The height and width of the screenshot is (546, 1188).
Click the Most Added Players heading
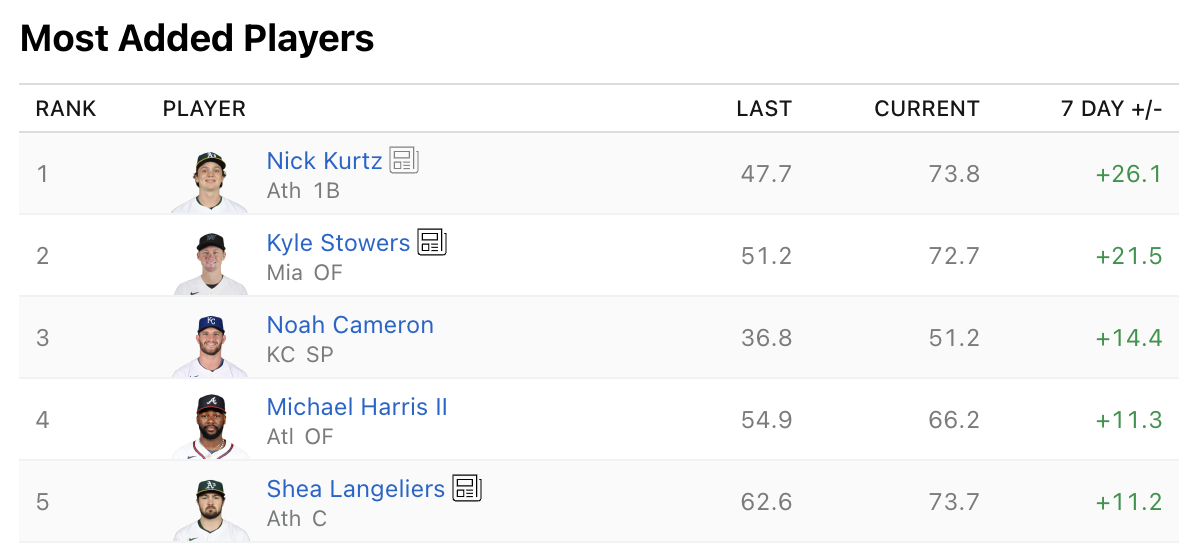(197, 39)
